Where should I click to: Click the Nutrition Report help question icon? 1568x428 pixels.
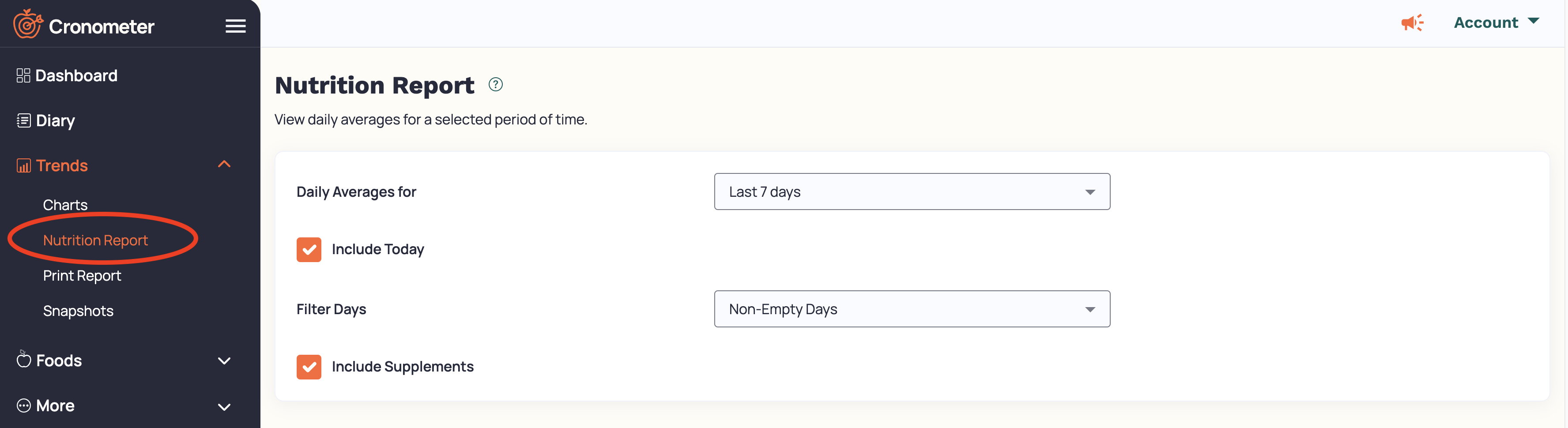[x=495, y=85]
